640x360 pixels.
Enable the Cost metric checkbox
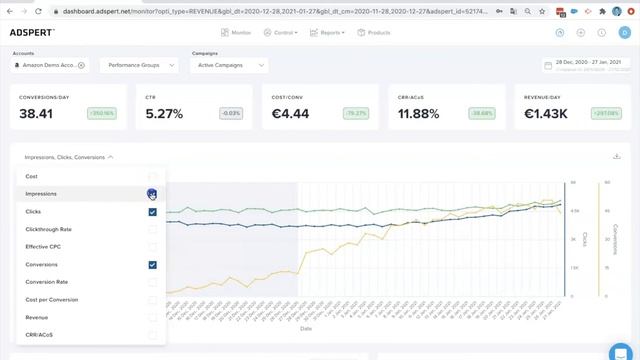[152, 176]
